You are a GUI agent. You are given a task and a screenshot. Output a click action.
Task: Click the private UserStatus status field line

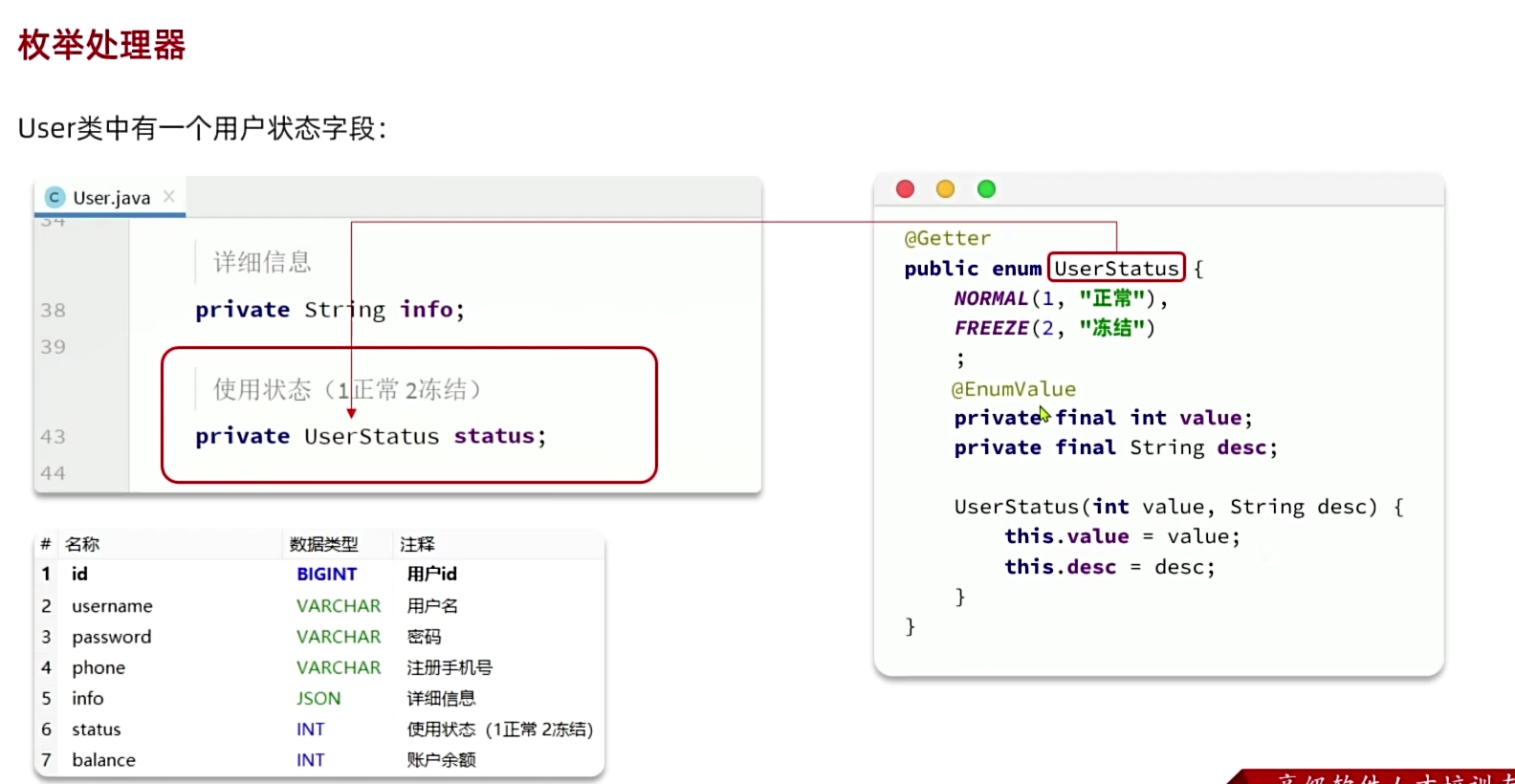(371, 437)
